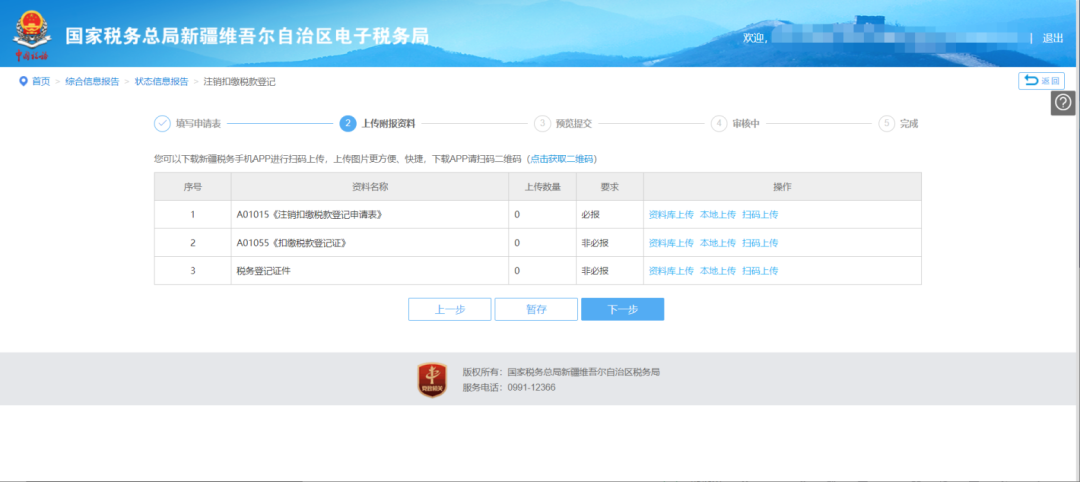Viewport: 1080px width, 482px height.
Task: Click 退出 to log out
Action: coord(1052,38)
